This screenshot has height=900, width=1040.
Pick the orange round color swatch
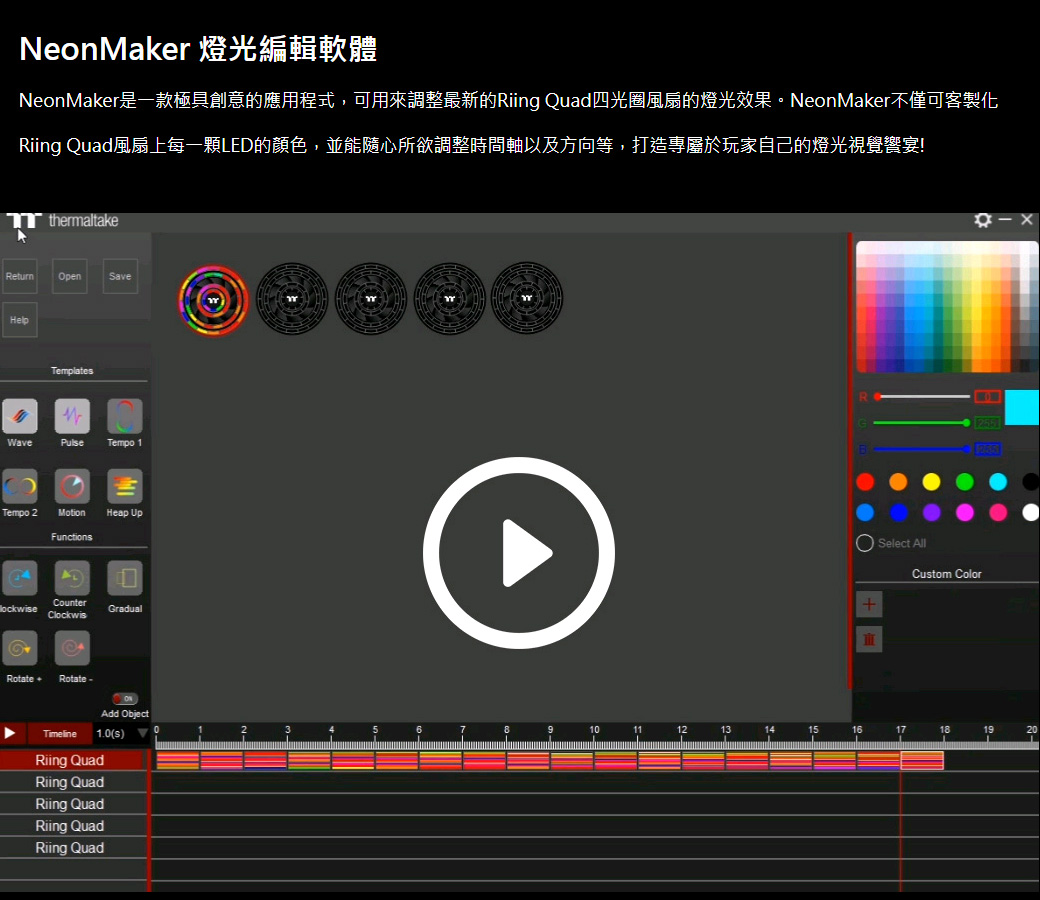(x=898, y=482)
